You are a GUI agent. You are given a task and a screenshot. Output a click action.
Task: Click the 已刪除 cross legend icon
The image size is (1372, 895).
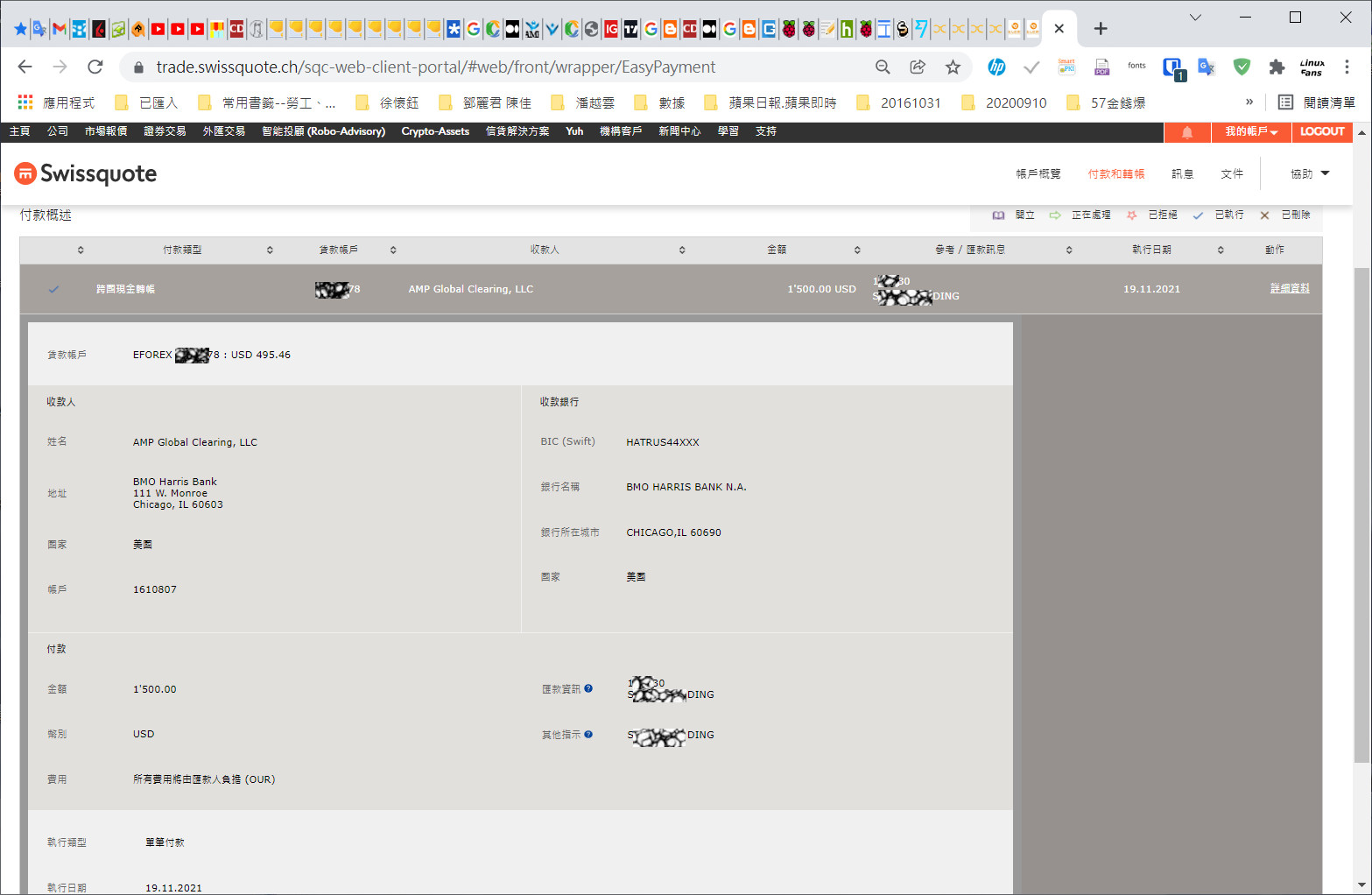click(1264, 215)
